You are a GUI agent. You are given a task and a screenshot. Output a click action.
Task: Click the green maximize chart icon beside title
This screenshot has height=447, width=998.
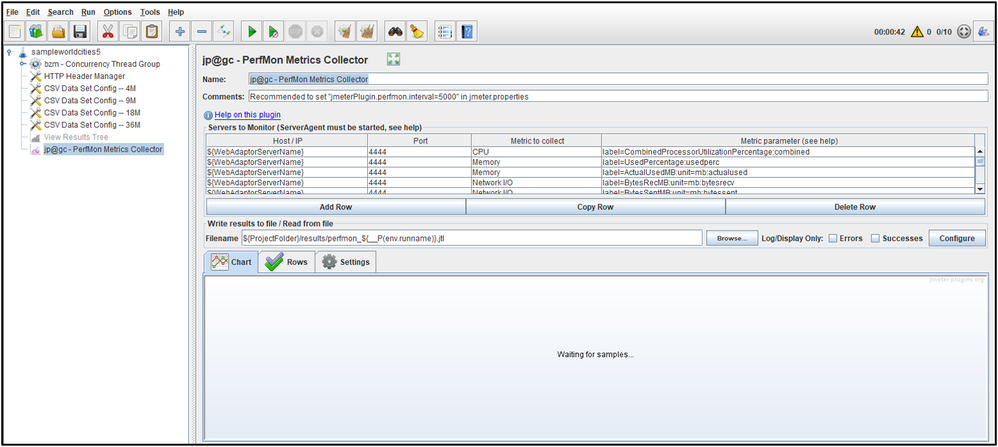click(x=393, y=59)
